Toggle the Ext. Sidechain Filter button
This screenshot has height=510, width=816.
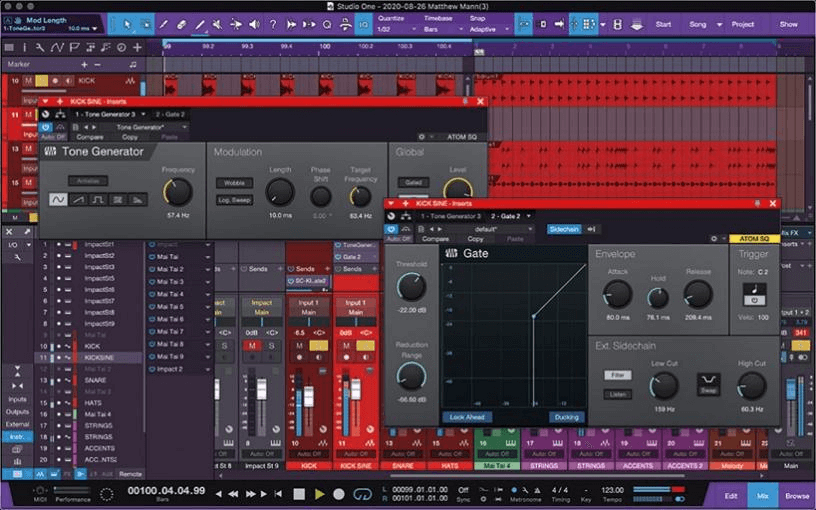pos(618,375)
